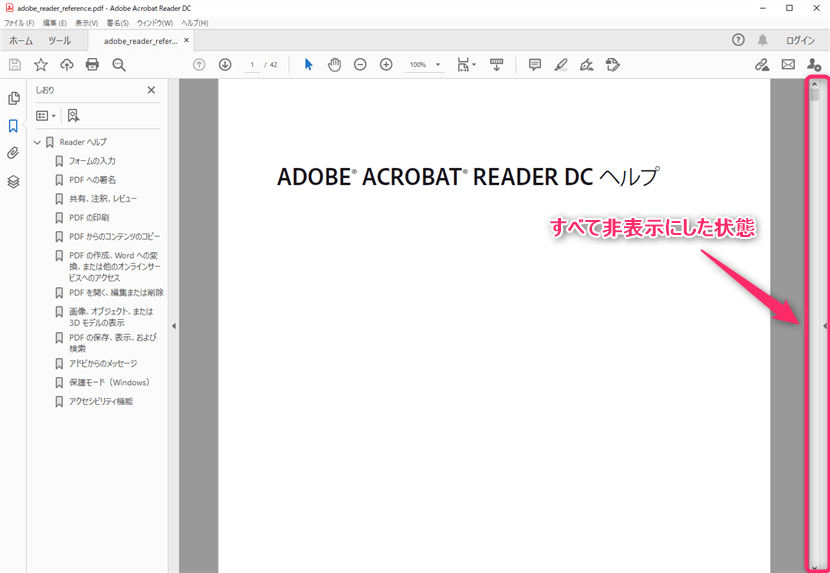Open bookmark PDF の印刷
Viewport: 830px width, 573px height.
point(89,218)
